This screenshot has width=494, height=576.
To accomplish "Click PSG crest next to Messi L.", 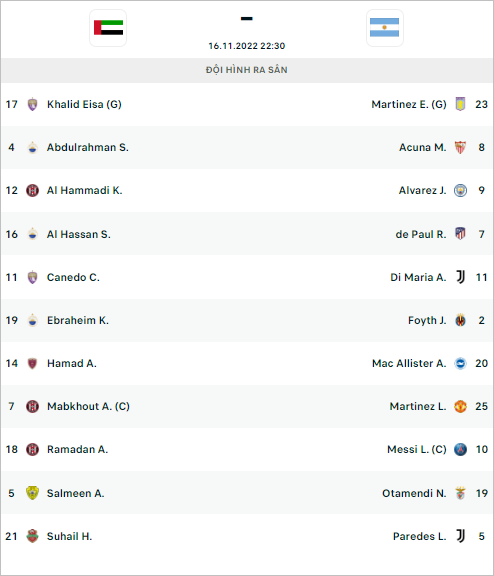I will coord(460,449).
